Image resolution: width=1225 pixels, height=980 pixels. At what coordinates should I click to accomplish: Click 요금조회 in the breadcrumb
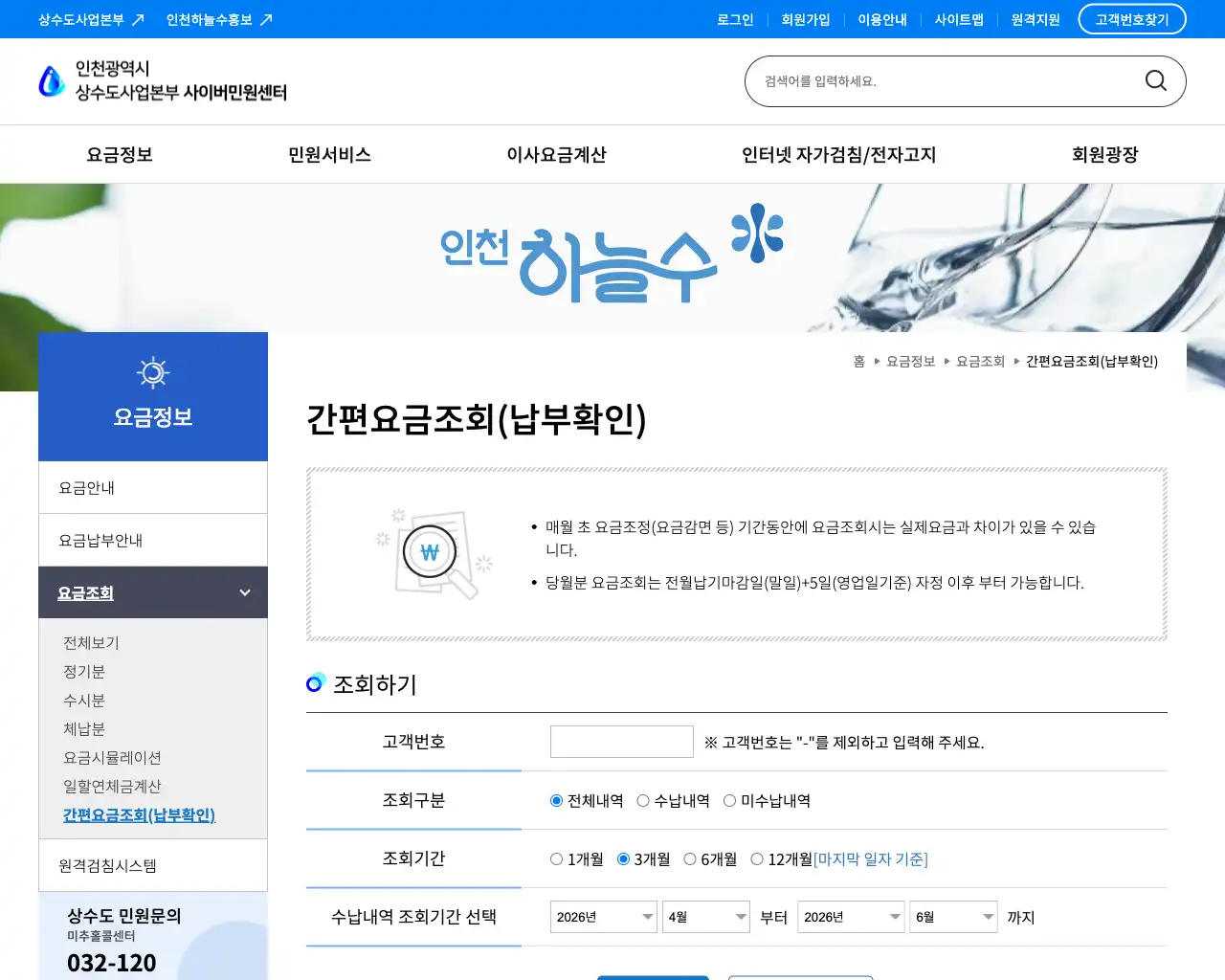click(980, 361)
